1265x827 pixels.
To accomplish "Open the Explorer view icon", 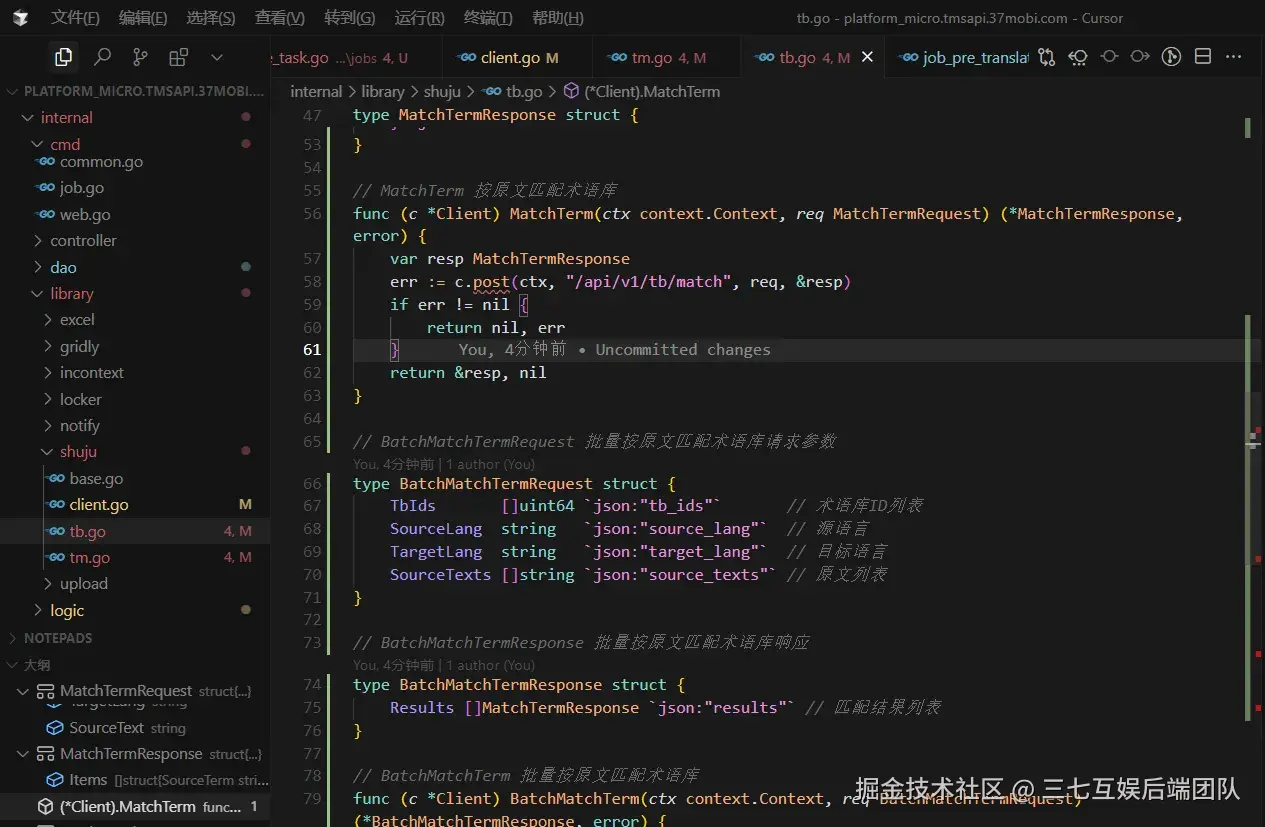I will (x=64, y=57).
